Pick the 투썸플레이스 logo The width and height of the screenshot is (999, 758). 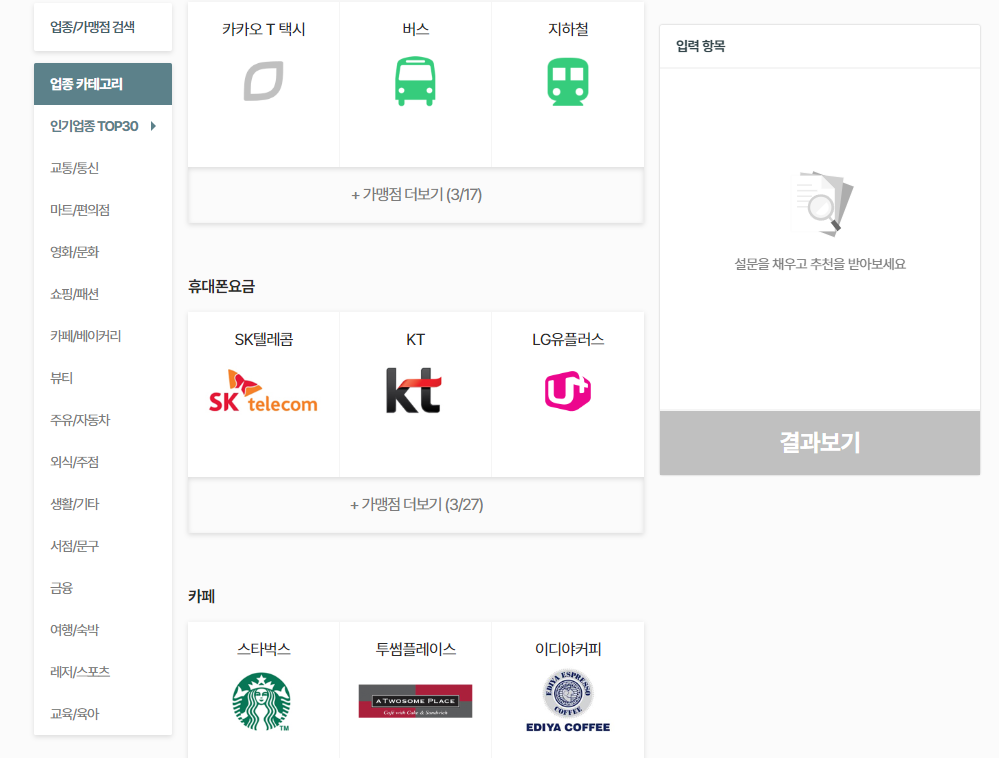tap(415, 700)
